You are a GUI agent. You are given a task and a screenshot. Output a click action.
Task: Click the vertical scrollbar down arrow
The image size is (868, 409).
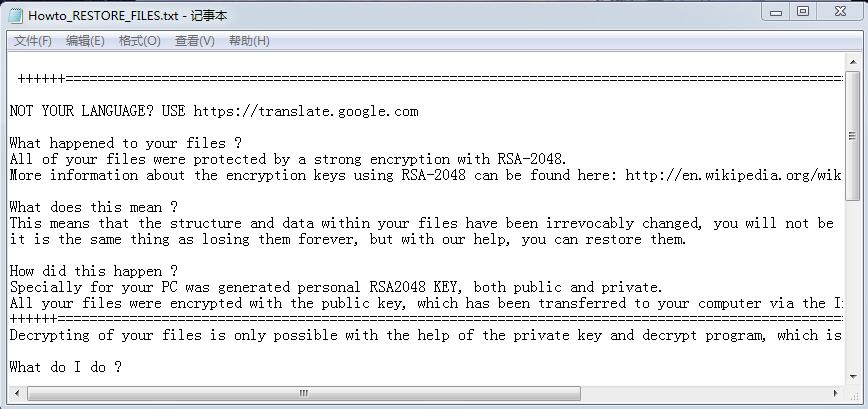click(x=852, y=375)
